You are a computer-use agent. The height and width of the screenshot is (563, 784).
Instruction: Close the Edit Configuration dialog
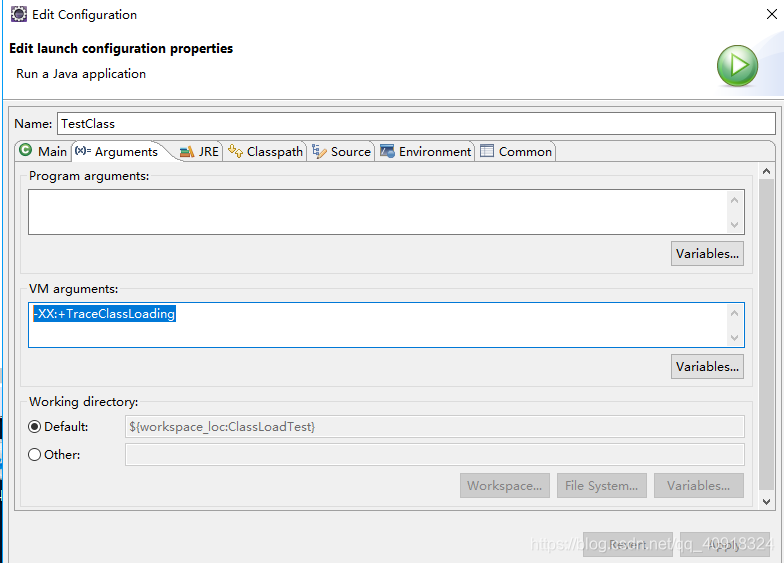coord(772,14)
